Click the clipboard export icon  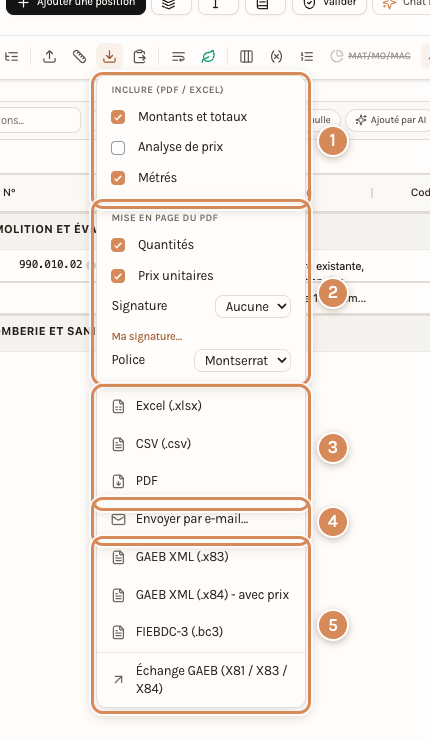coord(140,57)
